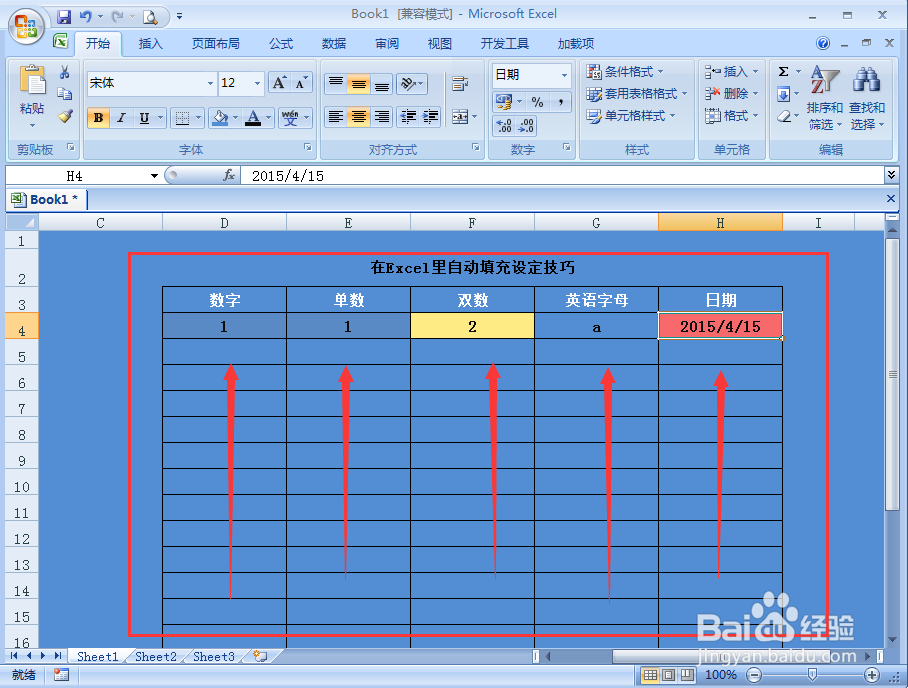Screen dimensions: 908x688
Task: Toggle Underline formatting
Action: (144, 118)
